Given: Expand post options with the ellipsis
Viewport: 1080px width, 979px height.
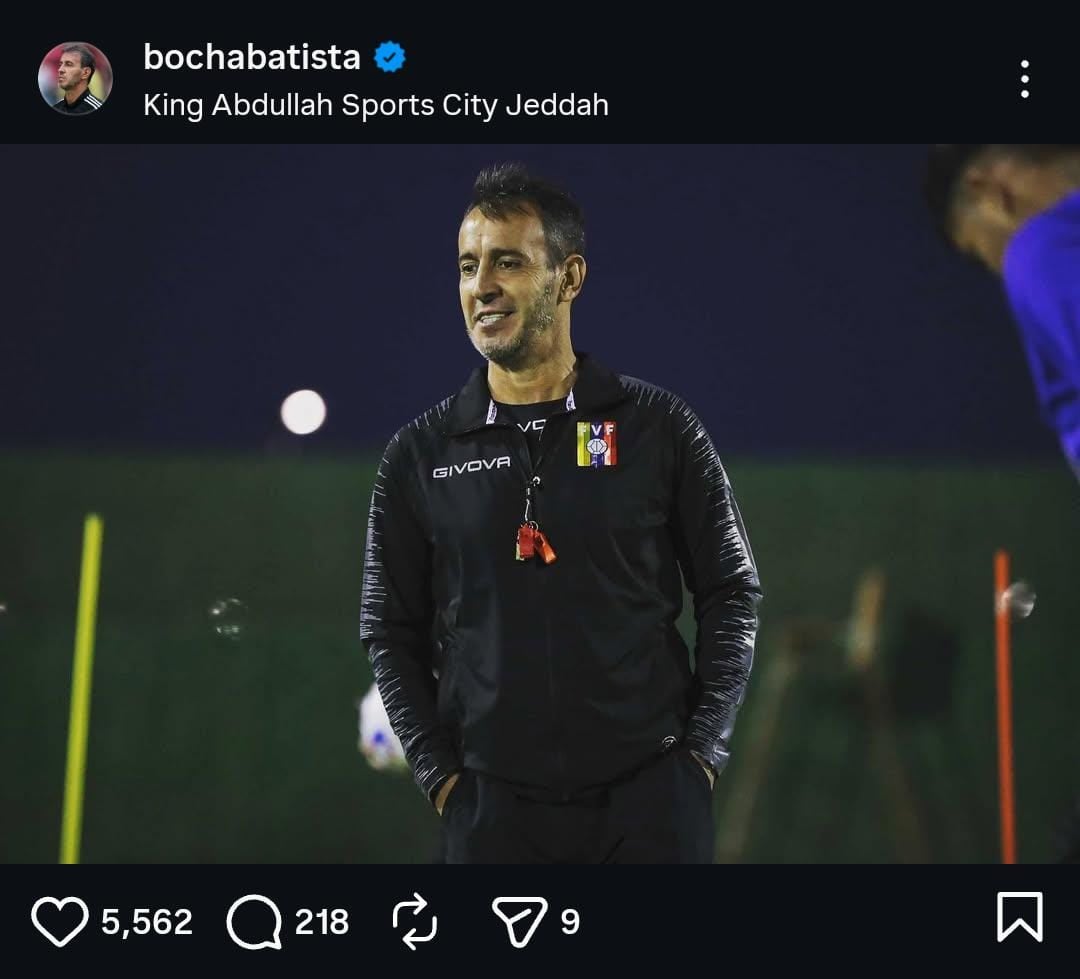Looking at the screenshot, I should 1024,79.
